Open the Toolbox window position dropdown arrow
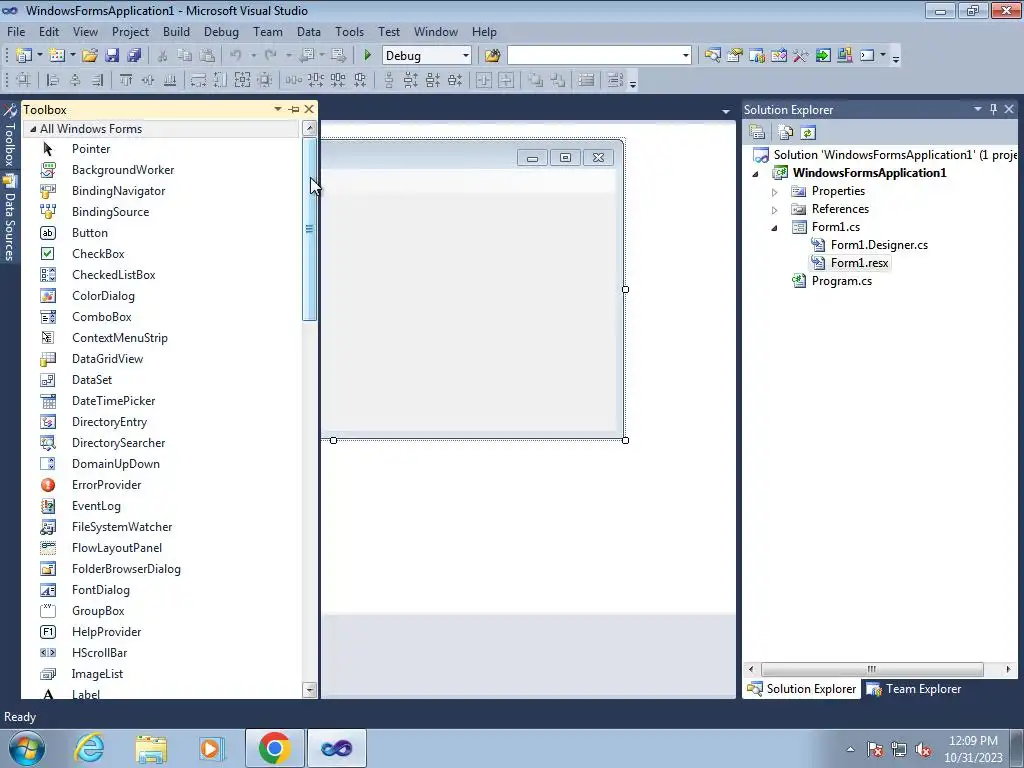1024x768 pixels. click(278, 109)
